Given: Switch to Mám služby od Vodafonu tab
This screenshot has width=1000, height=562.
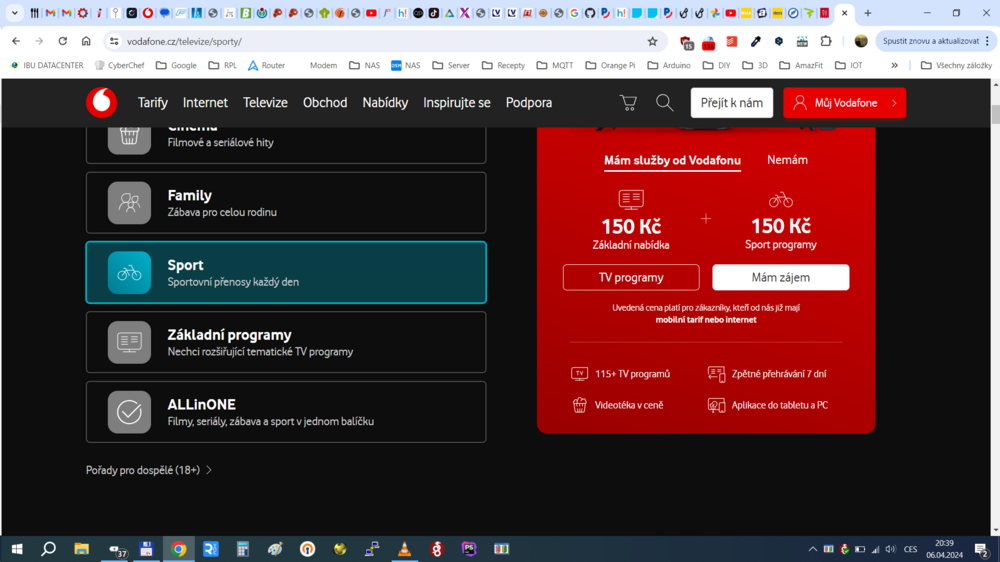Looking at the screenshot, I should pos(672,161).
